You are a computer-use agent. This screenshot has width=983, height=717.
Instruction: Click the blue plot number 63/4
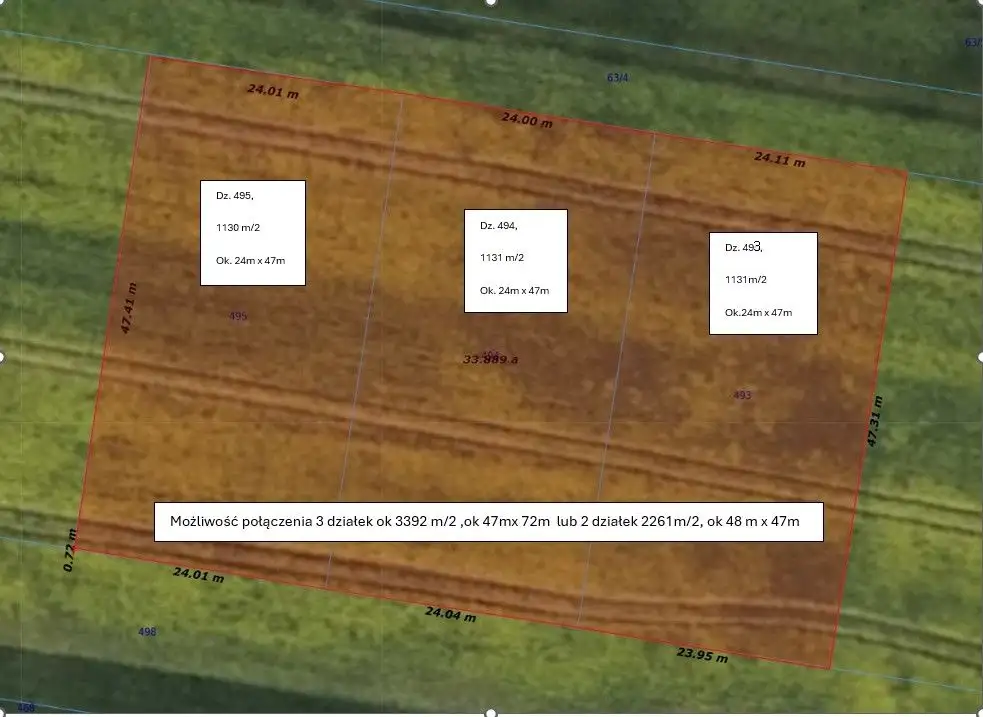pos(618,78)
